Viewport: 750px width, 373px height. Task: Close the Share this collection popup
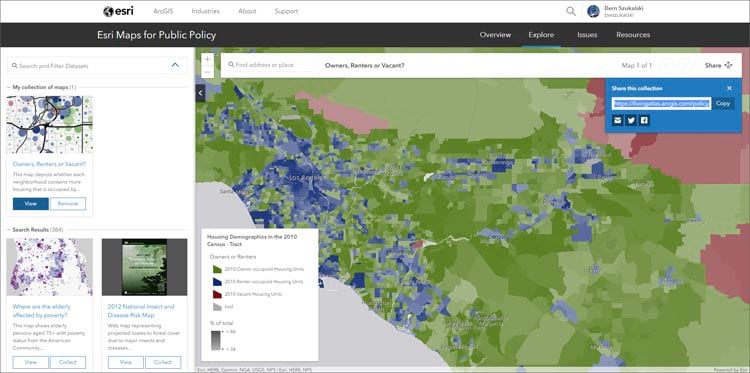coord(729,88)
